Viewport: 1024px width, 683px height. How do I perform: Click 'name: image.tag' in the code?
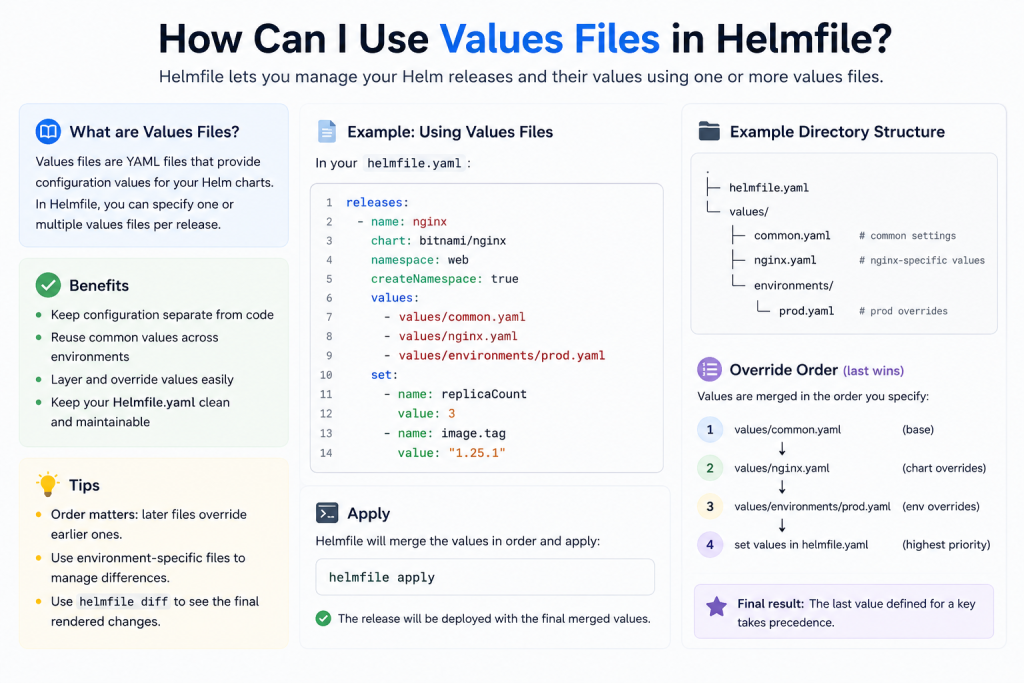pos(451,433)
